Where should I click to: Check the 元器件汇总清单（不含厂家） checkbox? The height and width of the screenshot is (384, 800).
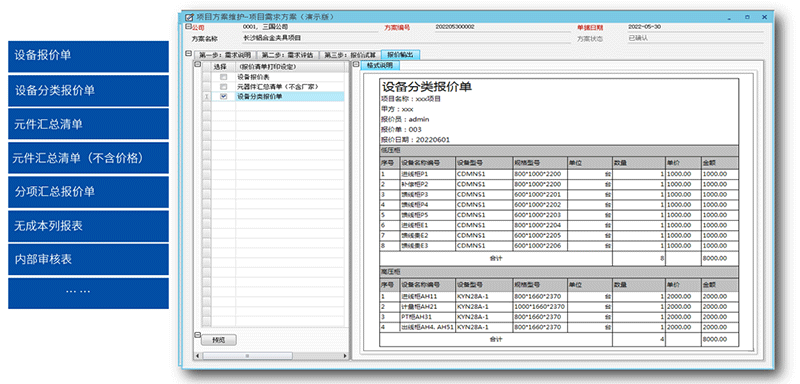click(223, 87)
